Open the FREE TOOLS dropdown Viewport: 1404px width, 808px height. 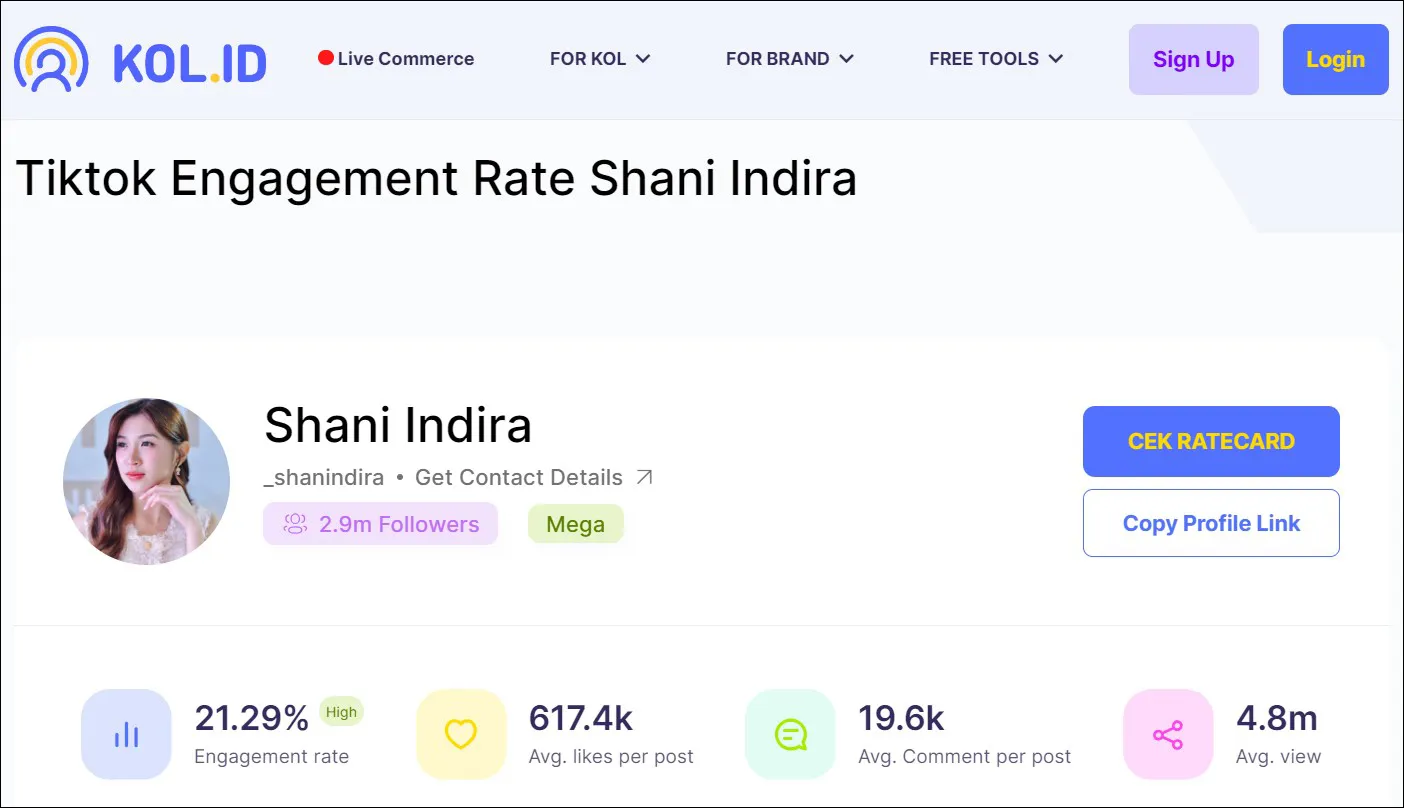point(995,59)
